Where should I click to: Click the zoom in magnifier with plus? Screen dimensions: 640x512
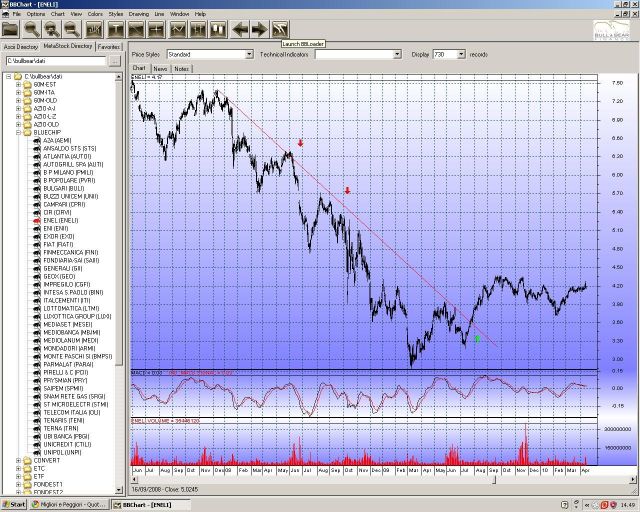click(51, 29)
